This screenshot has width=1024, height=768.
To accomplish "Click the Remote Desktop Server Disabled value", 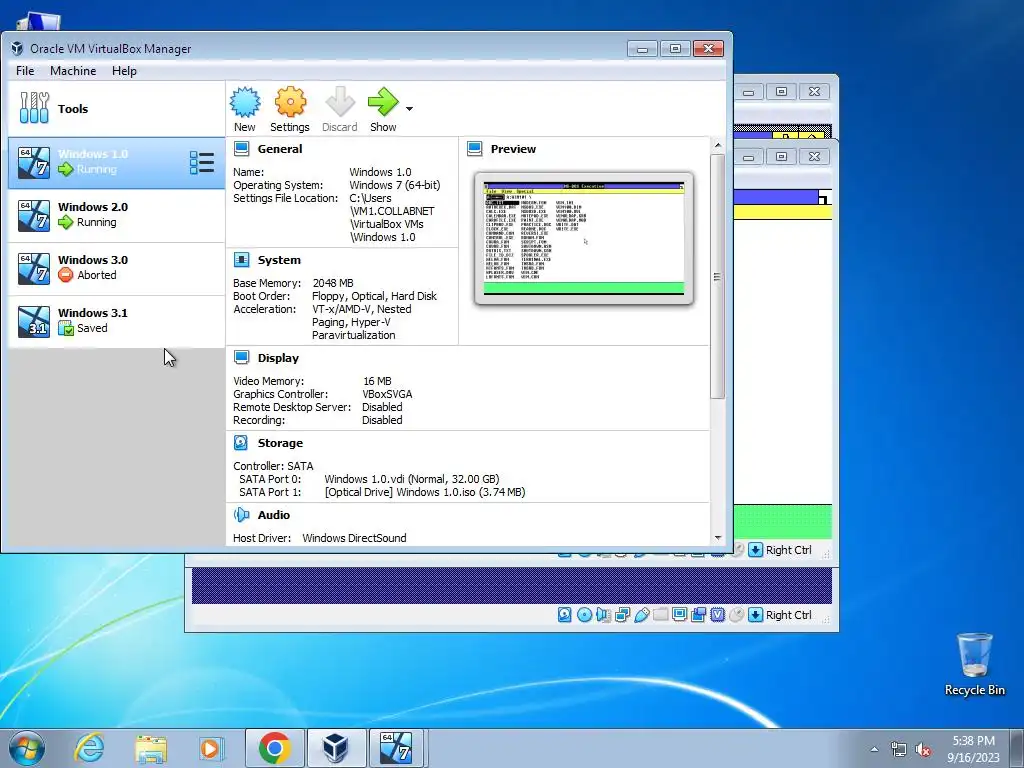I will tap(382, 407).
